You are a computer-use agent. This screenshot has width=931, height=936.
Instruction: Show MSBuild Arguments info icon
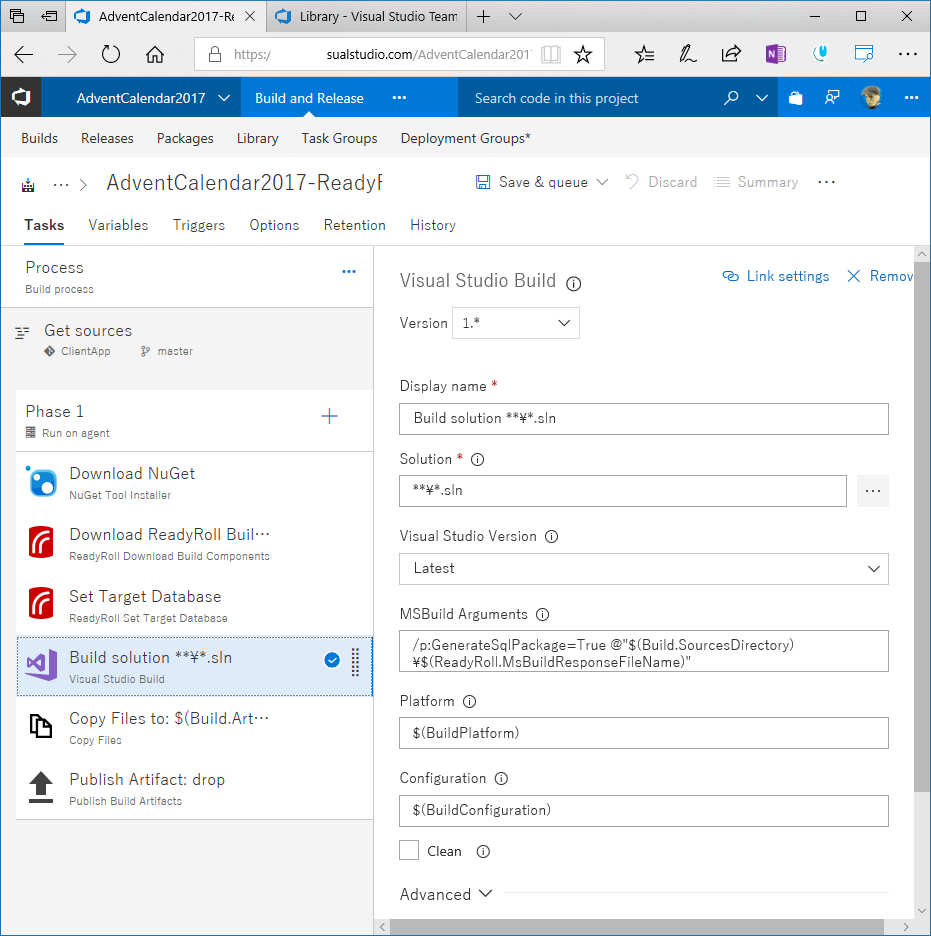[542, 614]
